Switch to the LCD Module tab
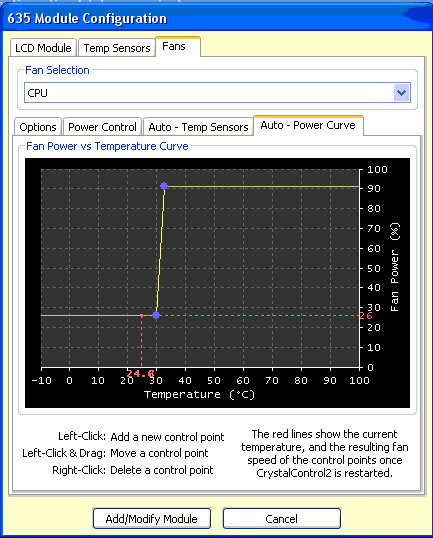 43,48
